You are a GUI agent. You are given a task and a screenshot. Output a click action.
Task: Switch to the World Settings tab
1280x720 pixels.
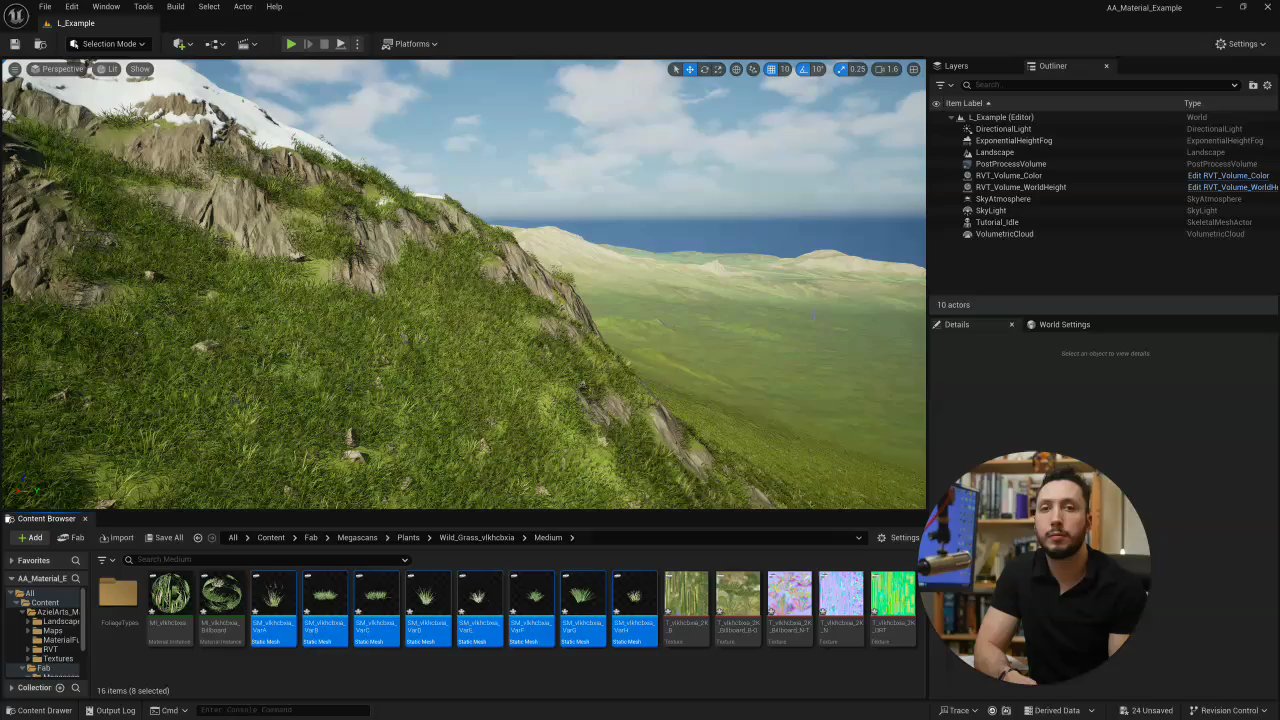1064,324
